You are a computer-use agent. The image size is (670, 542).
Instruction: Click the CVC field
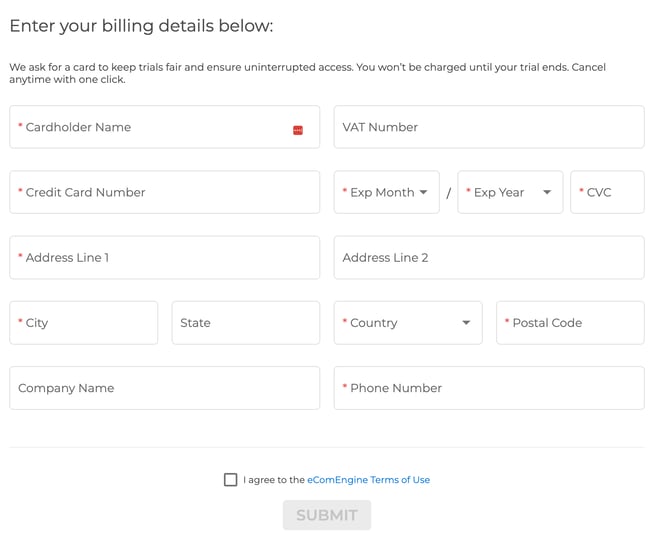(x=607, y=192)
